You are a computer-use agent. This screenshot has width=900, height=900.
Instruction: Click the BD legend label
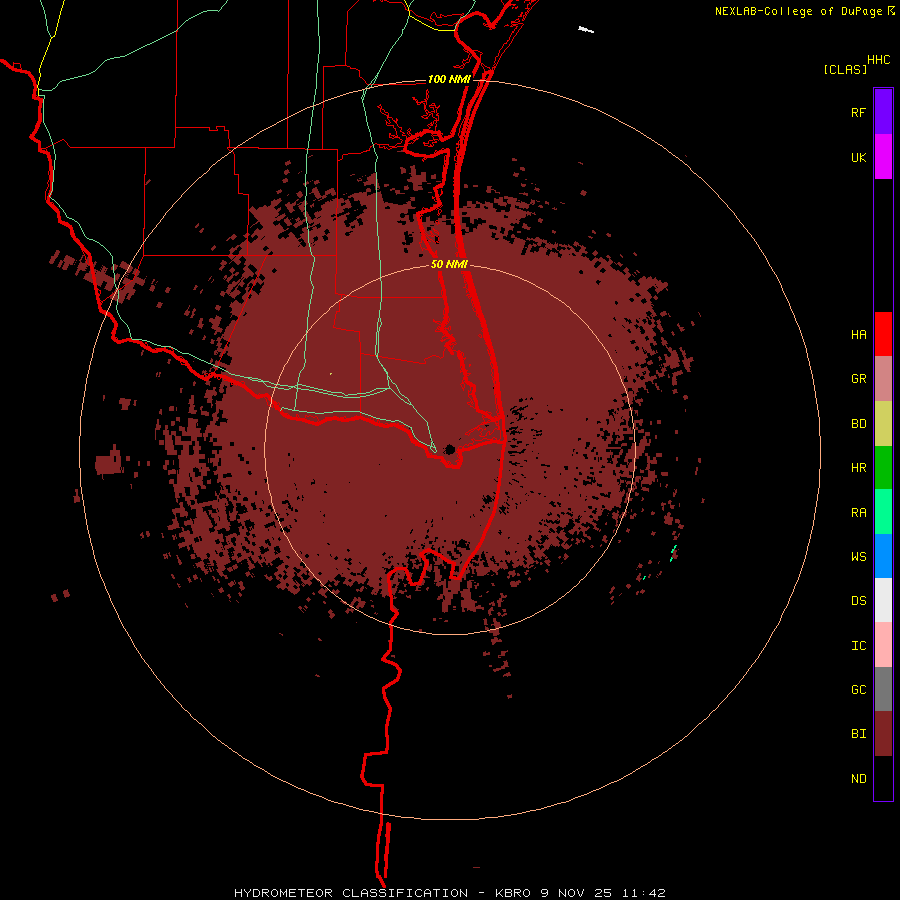point(858,424)
